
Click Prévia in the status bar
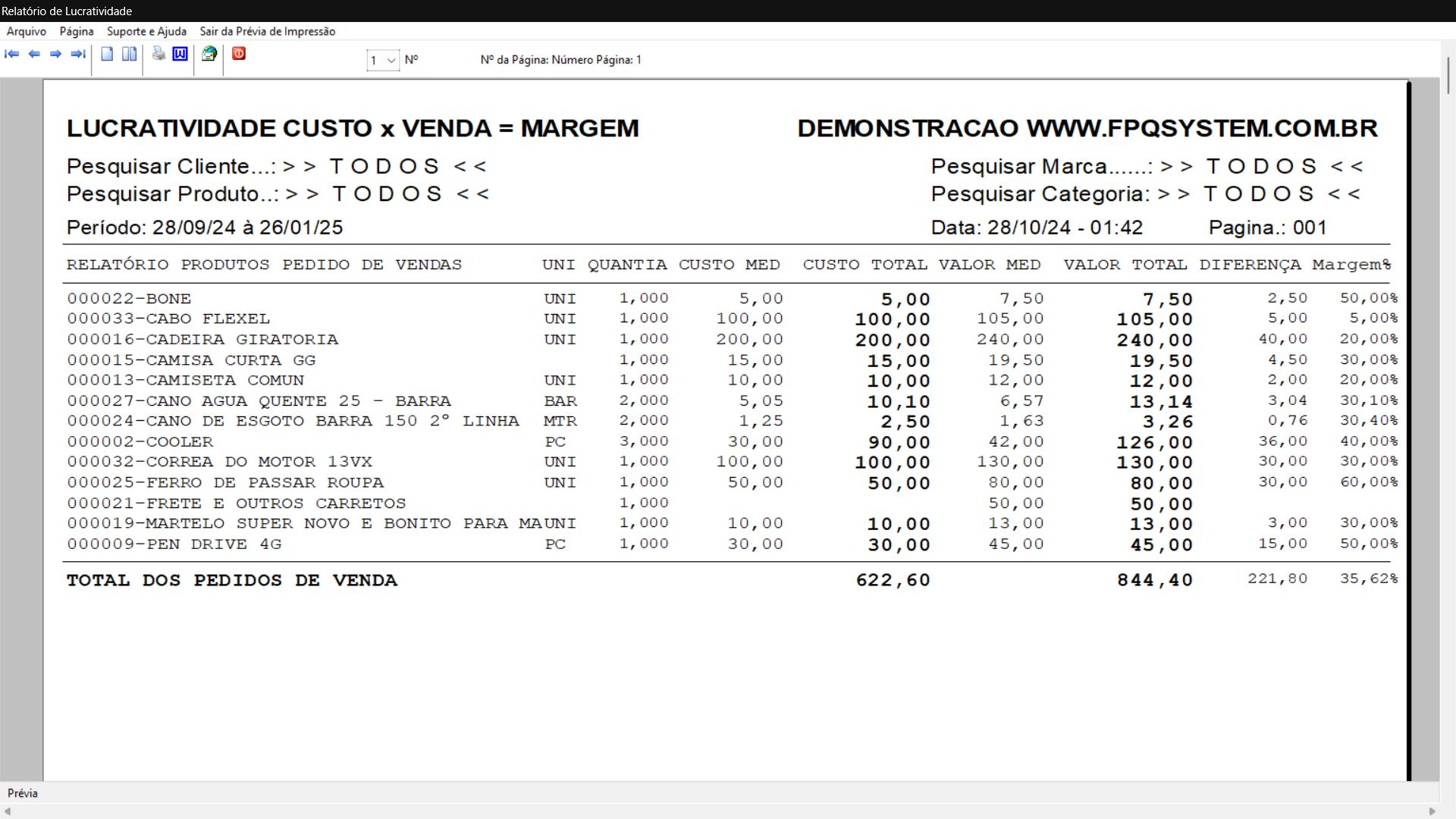(x=23, y=793)
